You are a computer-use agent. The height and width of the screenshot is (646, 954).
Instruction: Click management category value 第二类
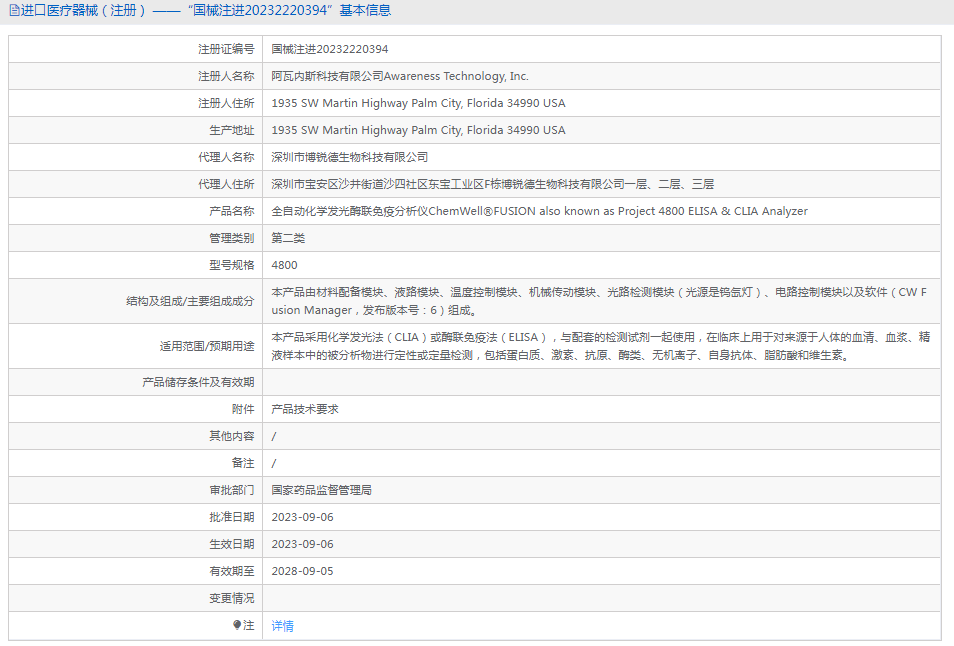(288, 238)
